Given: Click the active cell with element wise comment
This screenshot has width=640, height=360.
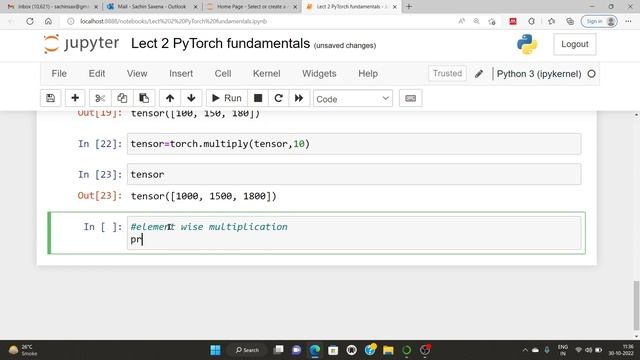Looking at the screenshot, I should pyautogui.click(x=353, y=233).
